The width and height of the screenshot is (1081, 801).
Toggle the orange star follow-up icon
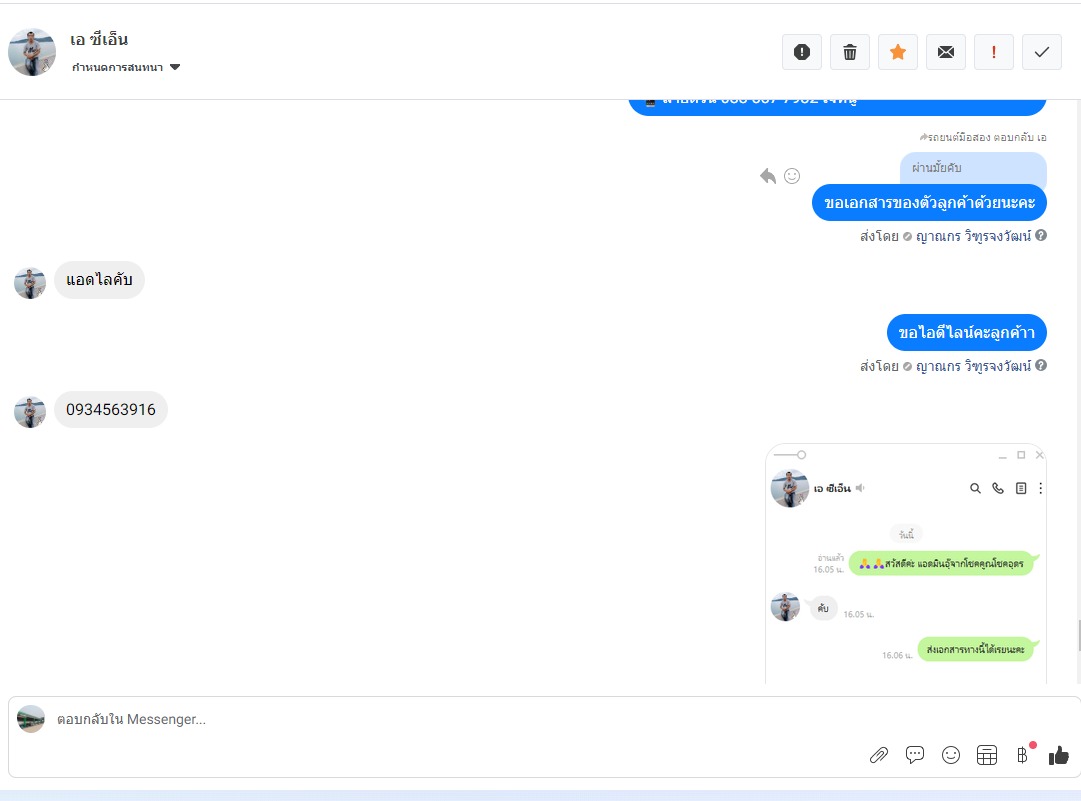(x=898, y=52)
